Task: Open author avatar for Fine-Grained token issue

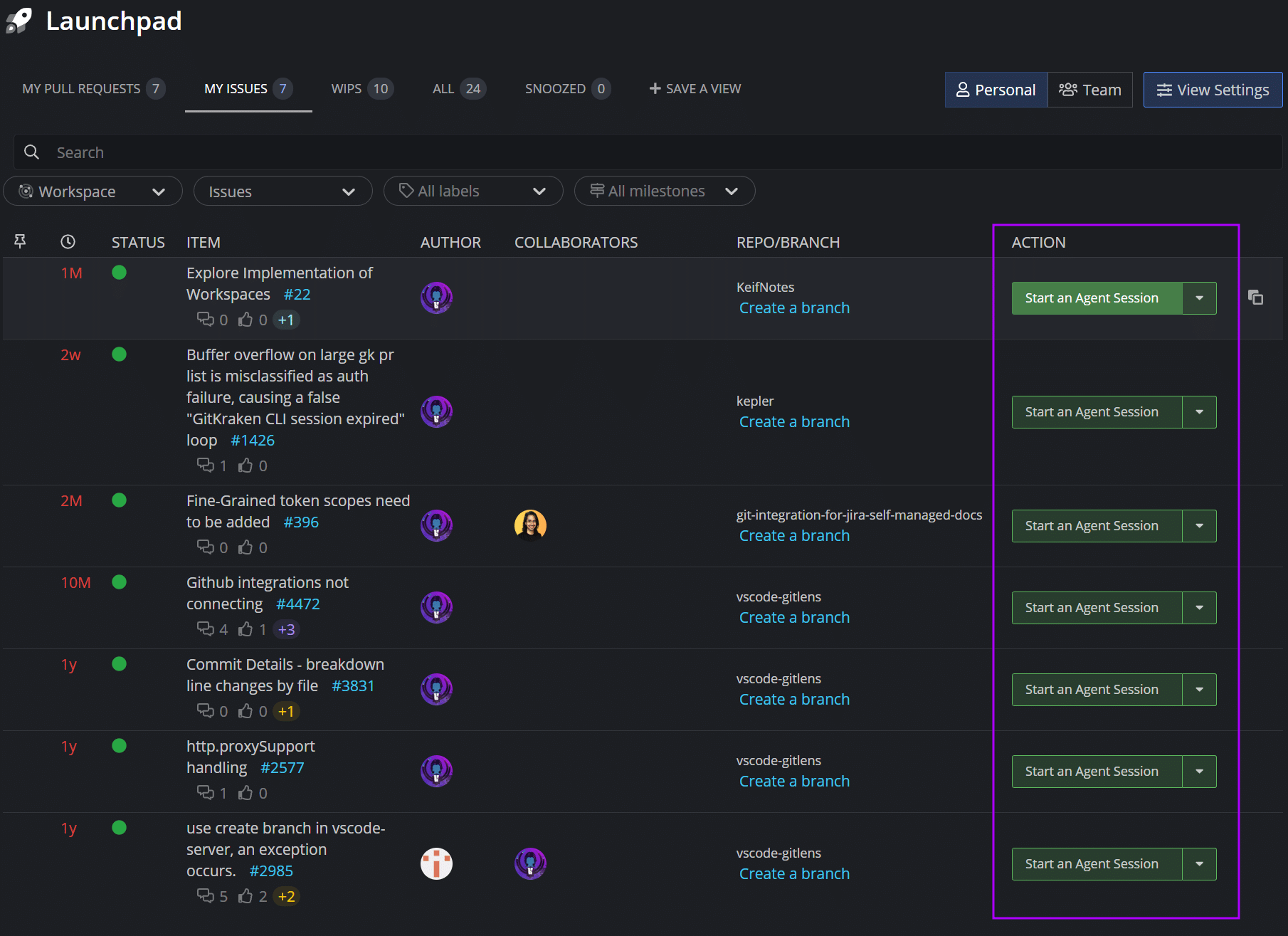Action: coord(436,525)
